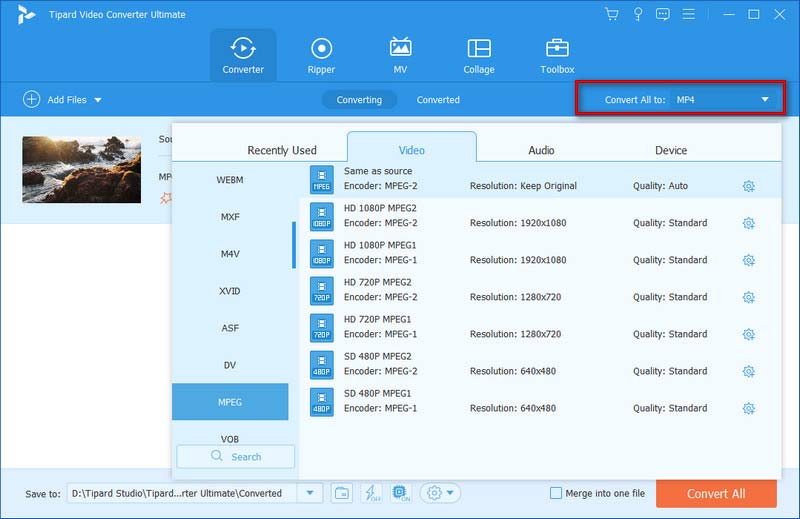Select the MXF format
800x519 pixels.
[x=230, y=217]
